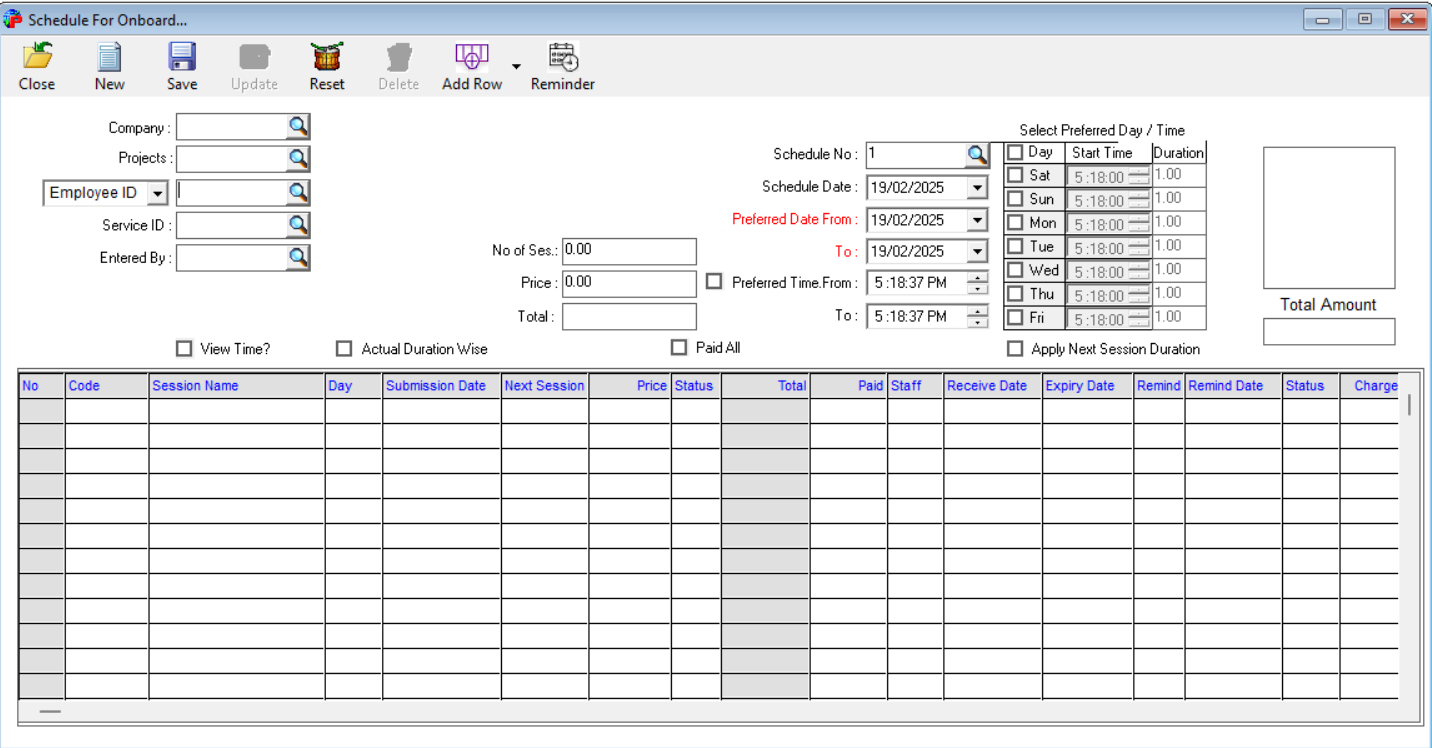Minimize the Schedule For Onboard window
Screen dimensions: 1432x748
coord(1323,19)
